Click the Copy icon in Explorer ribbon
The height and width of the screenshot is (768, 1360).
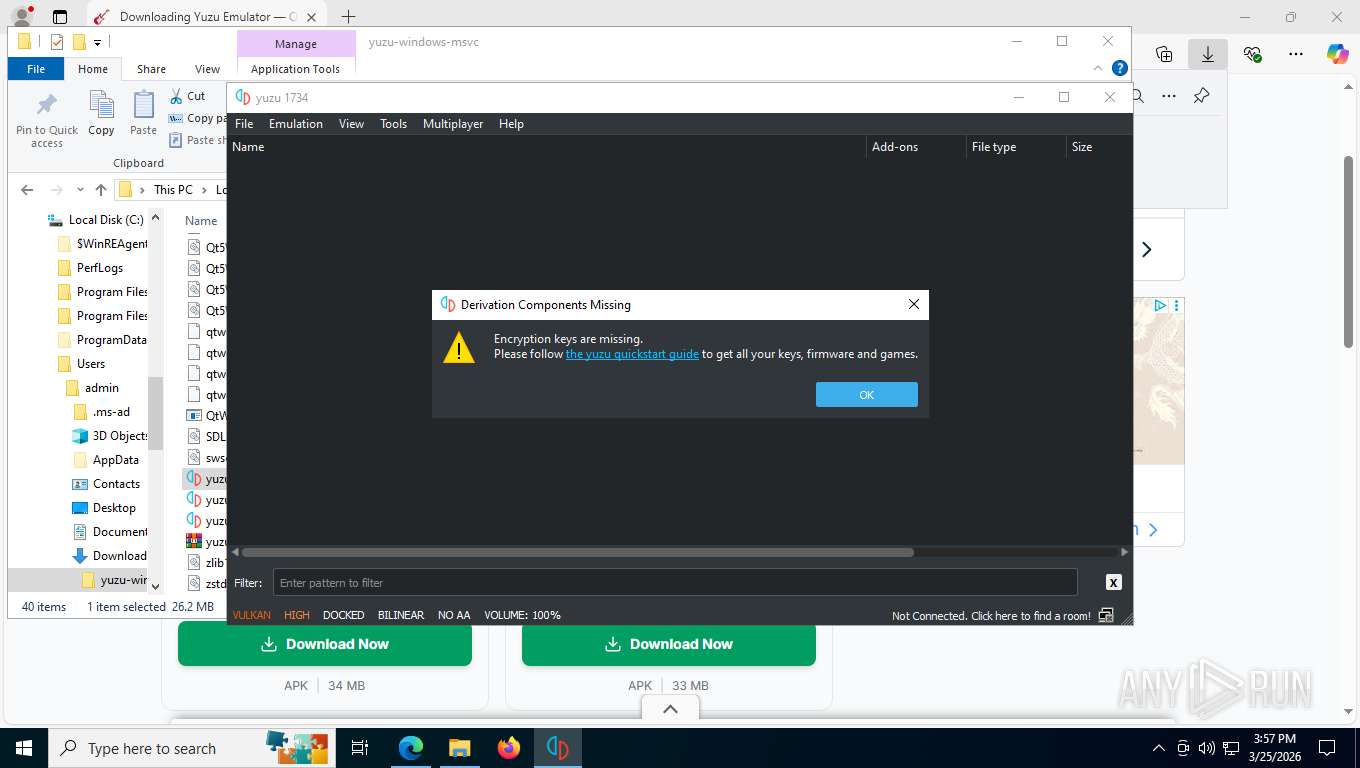[x=101, y=113]
